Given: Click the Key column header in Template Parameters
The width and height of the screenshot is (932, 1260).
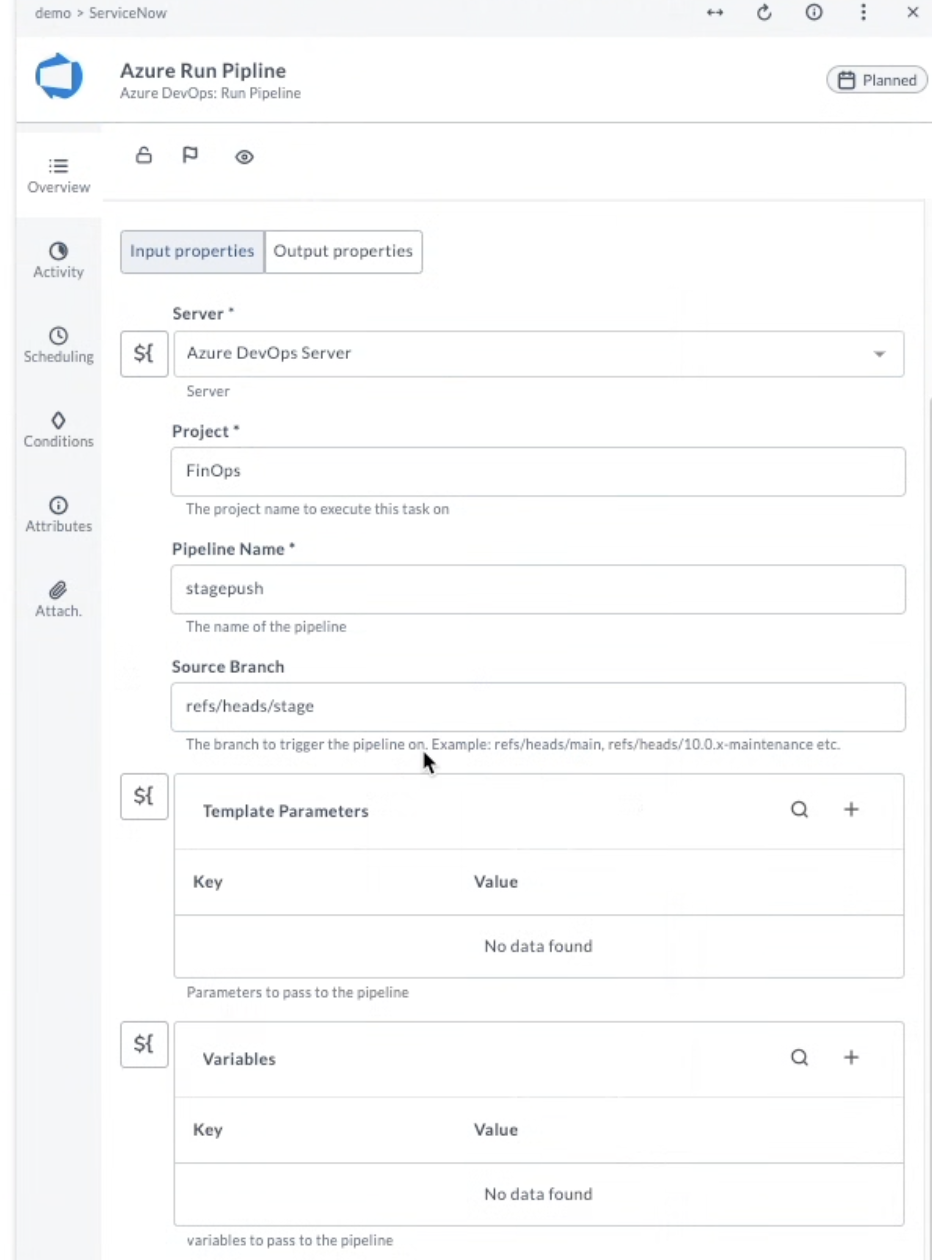Looking at the screenshot, I should coord(208,882).
